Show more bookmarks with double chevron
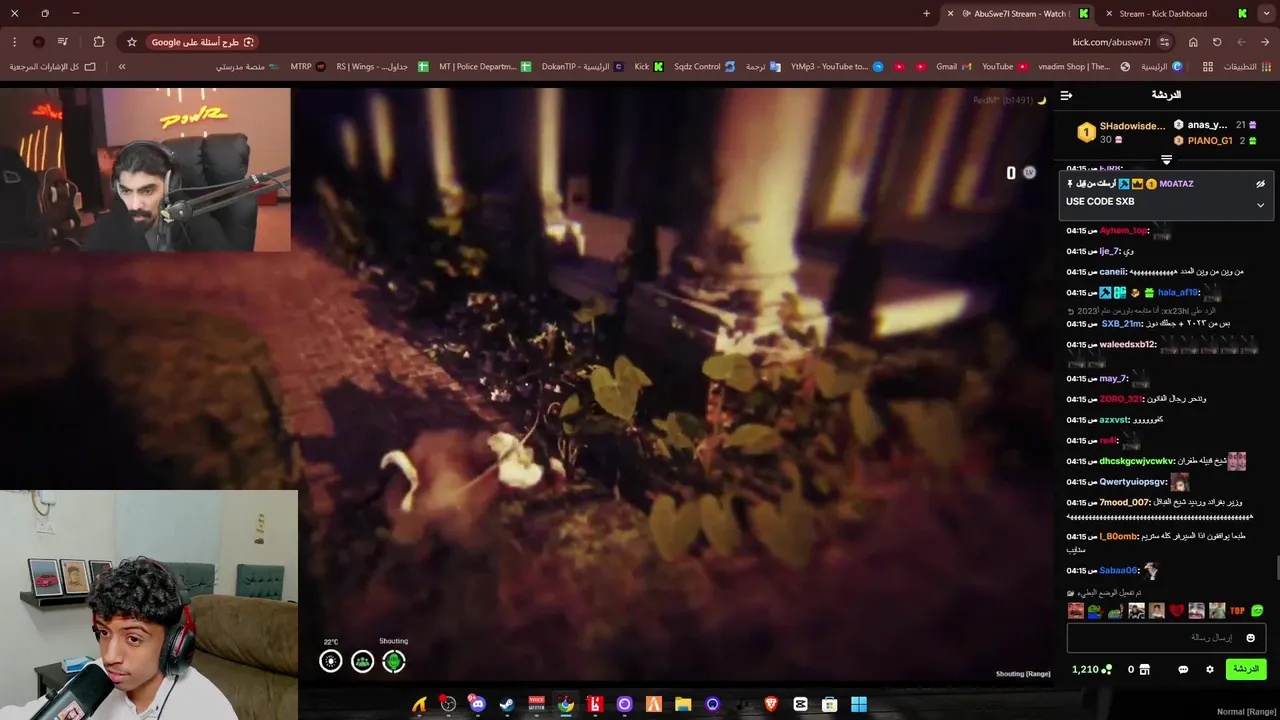 tap(122, 67)
